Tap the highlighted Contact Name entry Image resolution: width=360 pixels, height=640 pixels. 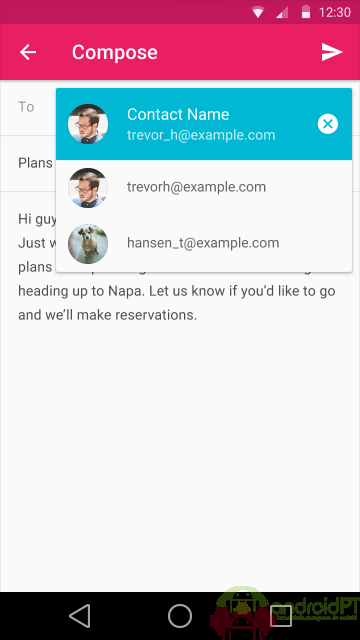tap(204, 124)
